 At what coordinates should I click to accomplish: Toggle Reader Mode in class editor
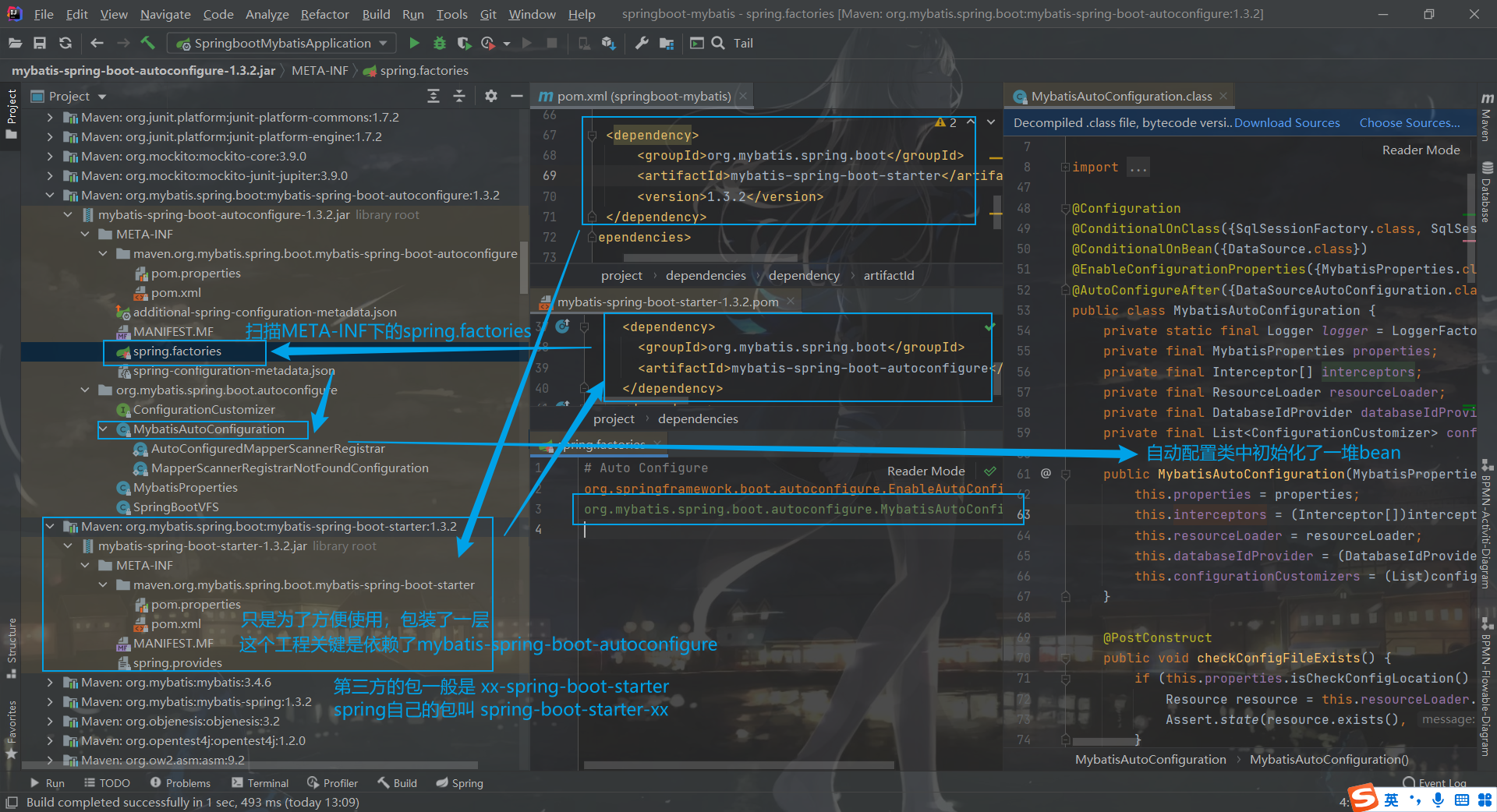click(x=1421, y=150)
